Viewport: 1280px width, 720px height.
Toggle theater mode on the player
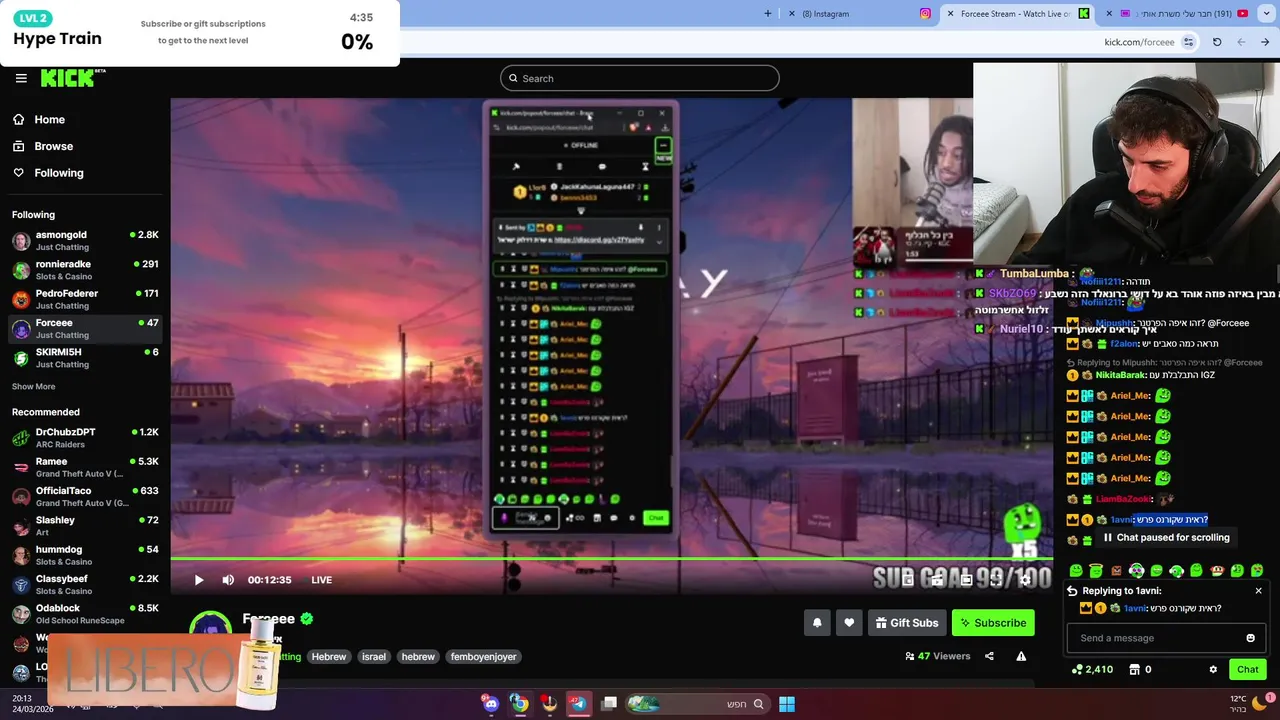click(x=966, y=579)
